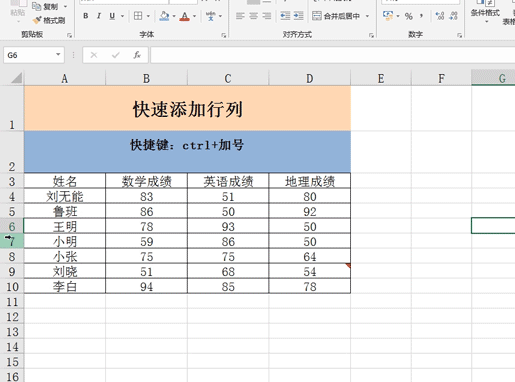Open insert function fx icon
This screenshot has width=515, height=382.
[x=137, y=55]
